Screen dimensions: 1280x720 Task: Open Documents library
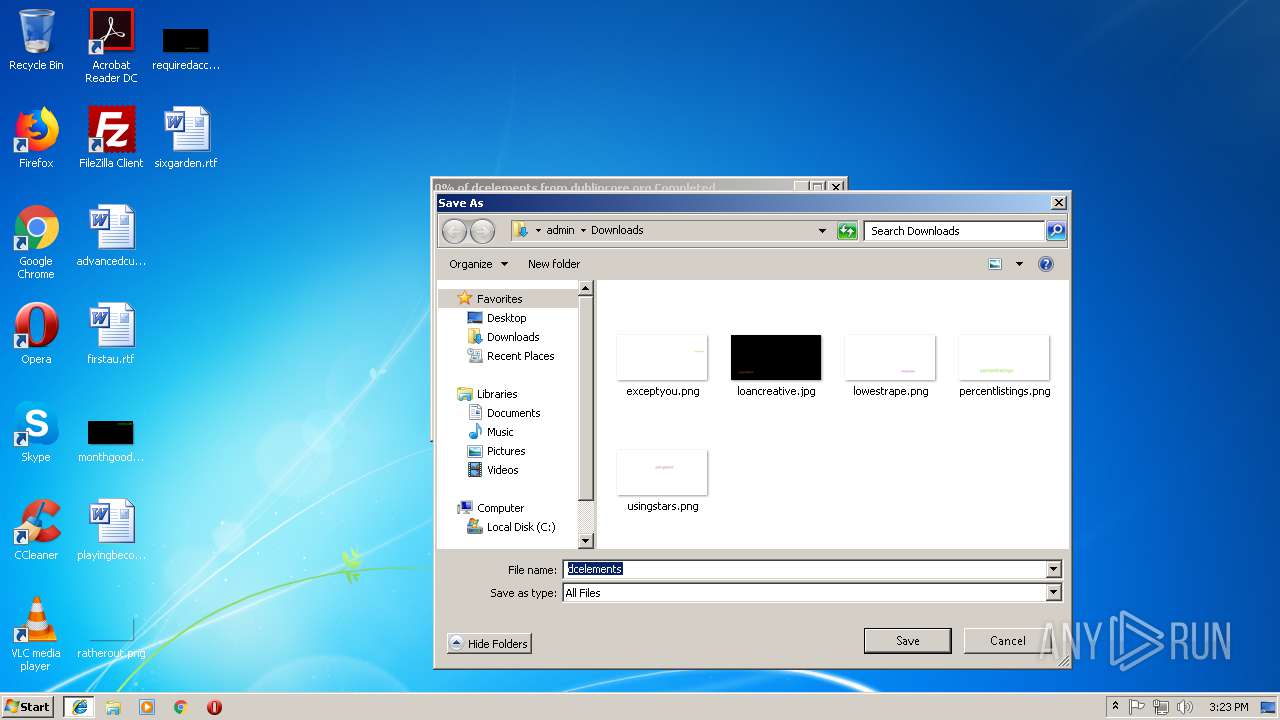pyautogui.click(x=513, y=413)
